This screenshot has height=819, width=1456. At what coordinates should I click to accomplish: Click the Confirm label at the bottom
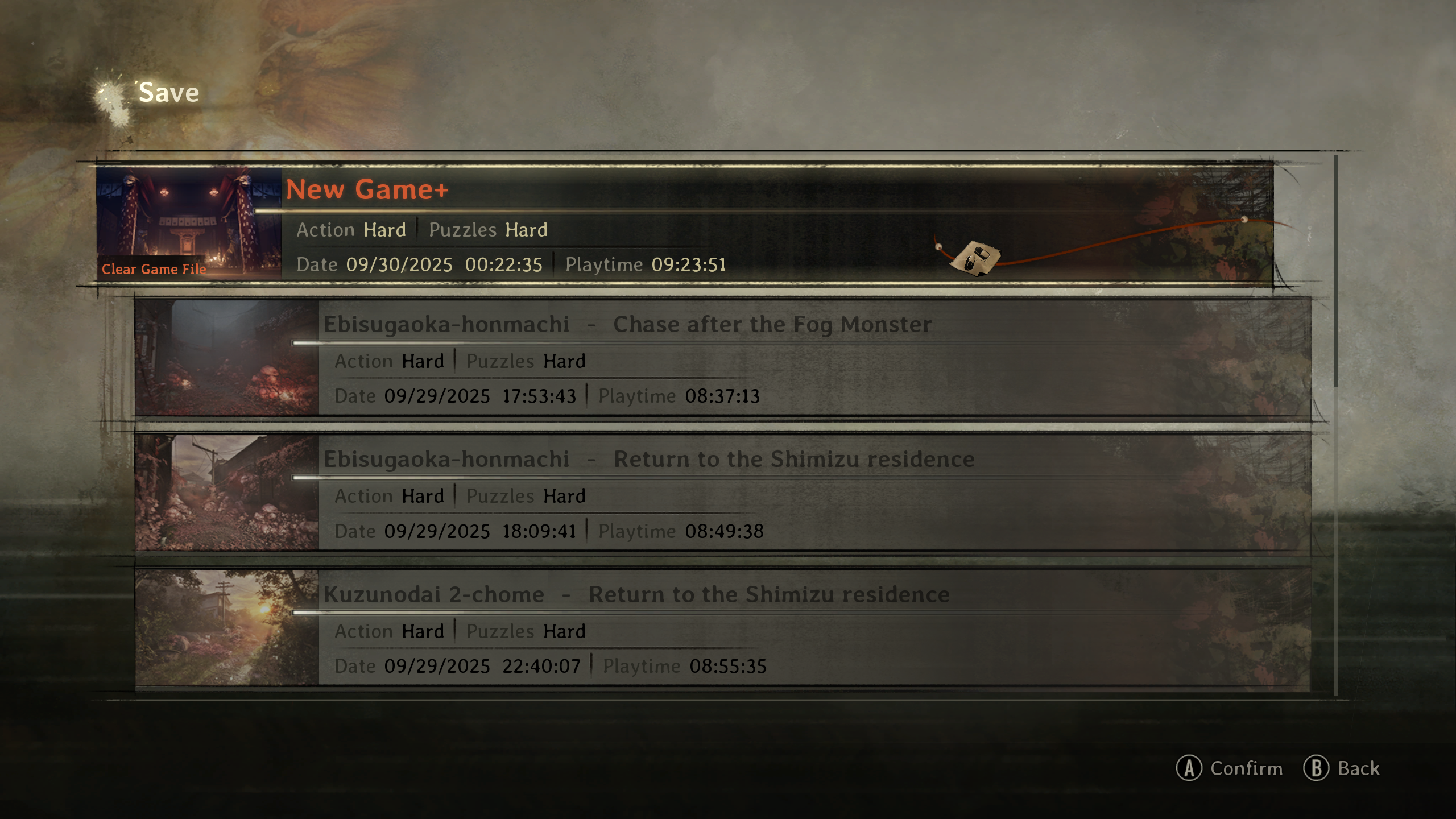coord(1246,768)
